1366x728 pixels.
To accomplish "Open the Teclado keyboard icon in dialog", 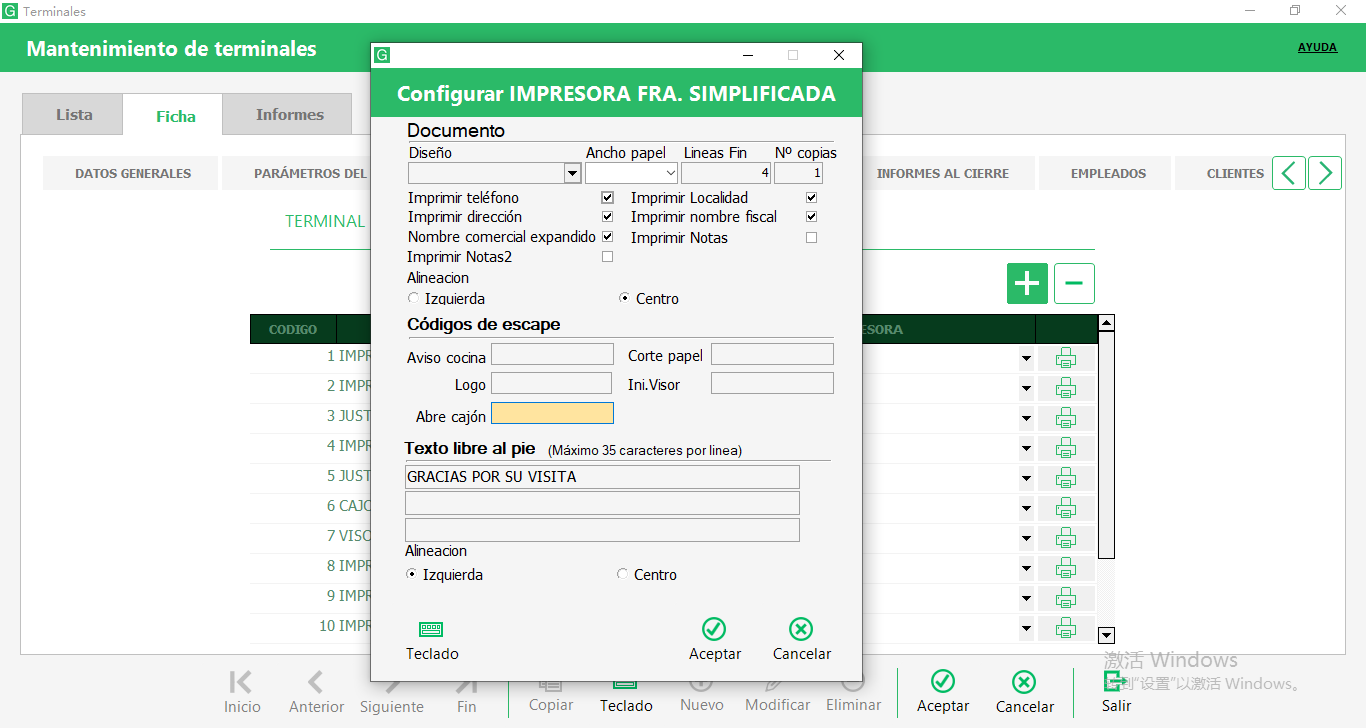I will 431,630.
